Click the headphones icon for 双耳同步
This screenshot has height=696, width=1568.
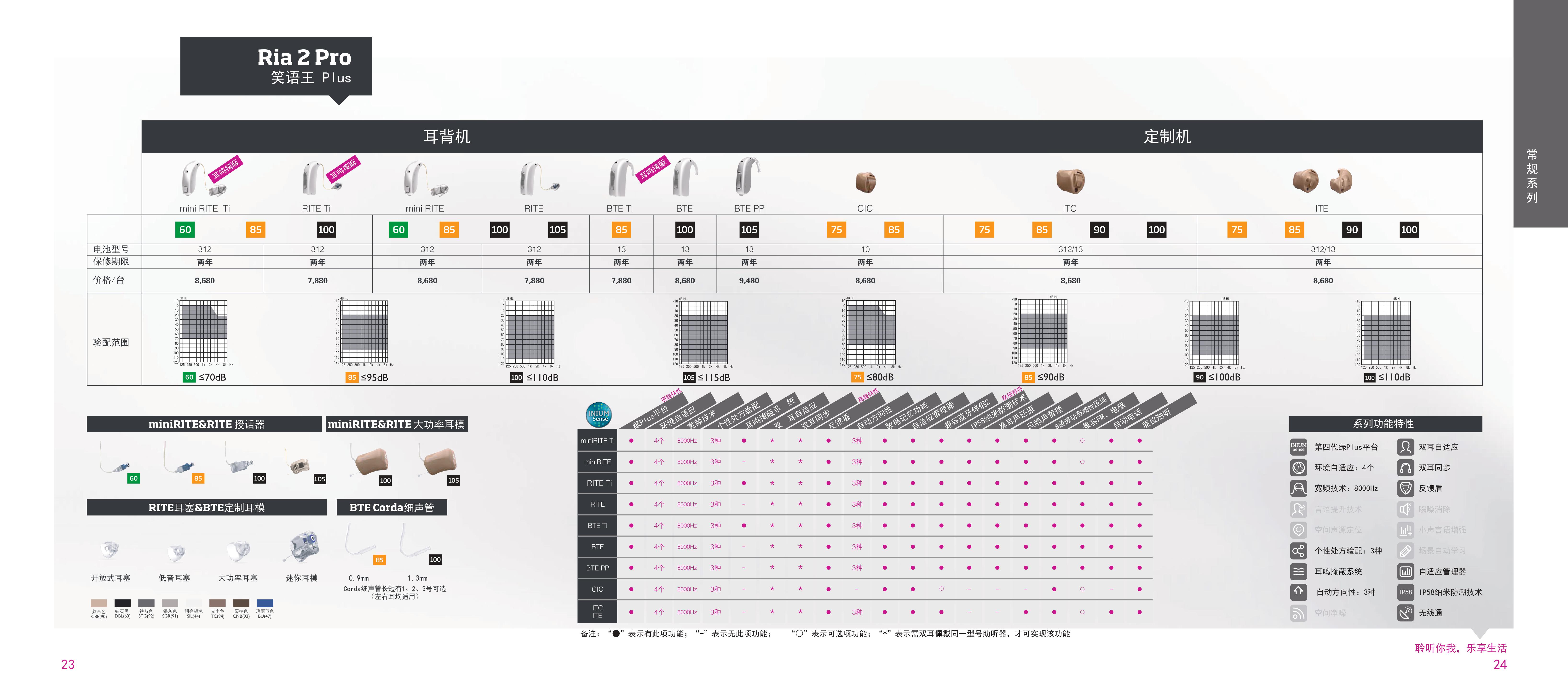1406,468
